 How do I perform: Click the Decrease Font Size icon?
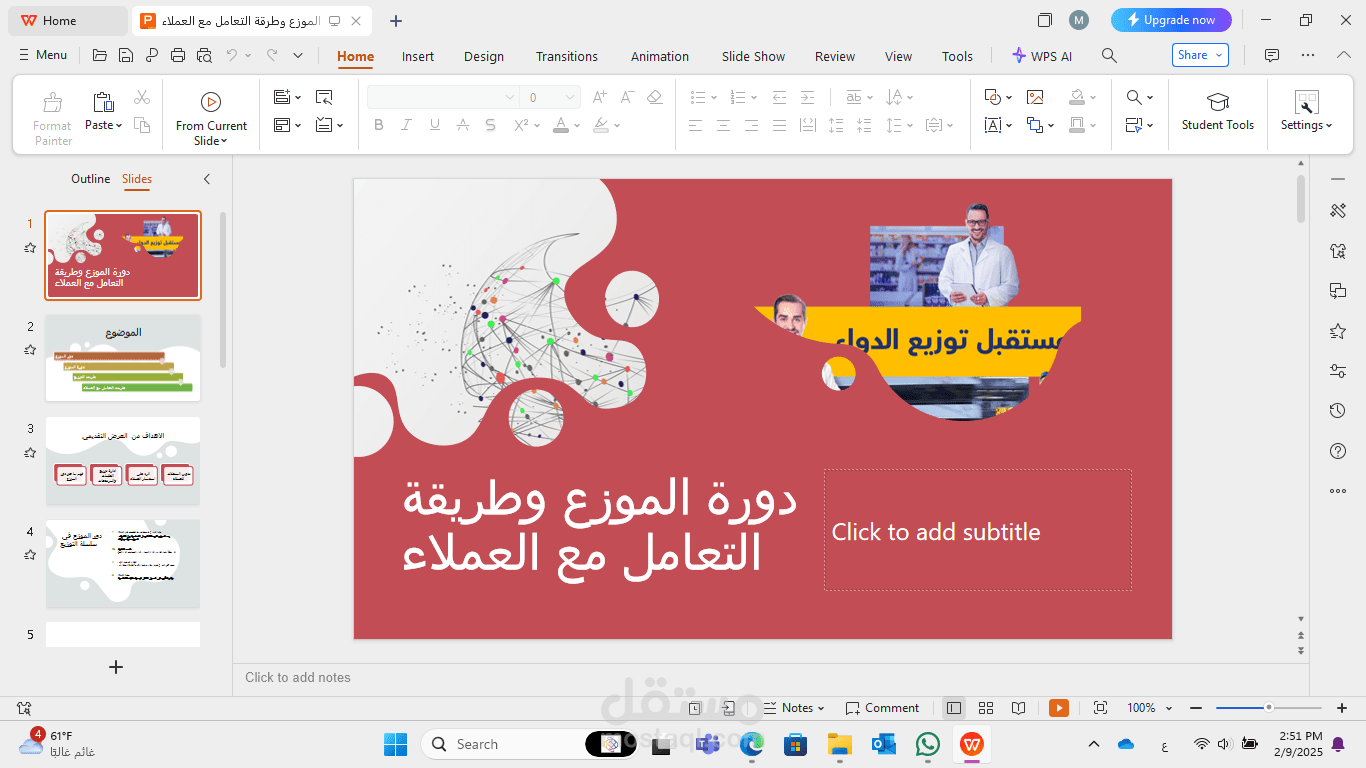pyautogui.click(x=627, y=97)
